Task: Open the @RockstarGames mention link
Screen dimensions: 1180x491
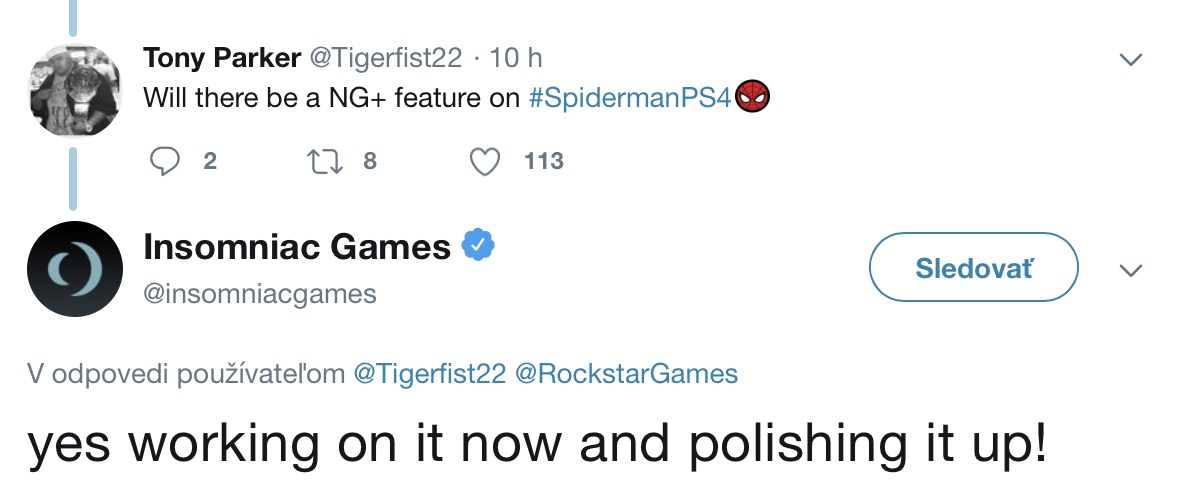Action: [x=625, y=374]
